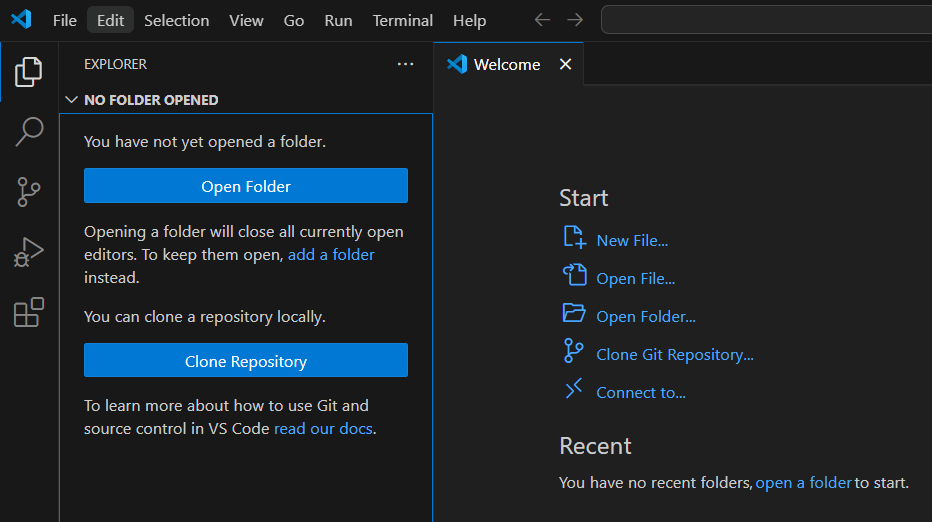Click 'open a folder' link under Recent
Screen dimensions: 932x522
coord(804,482)
